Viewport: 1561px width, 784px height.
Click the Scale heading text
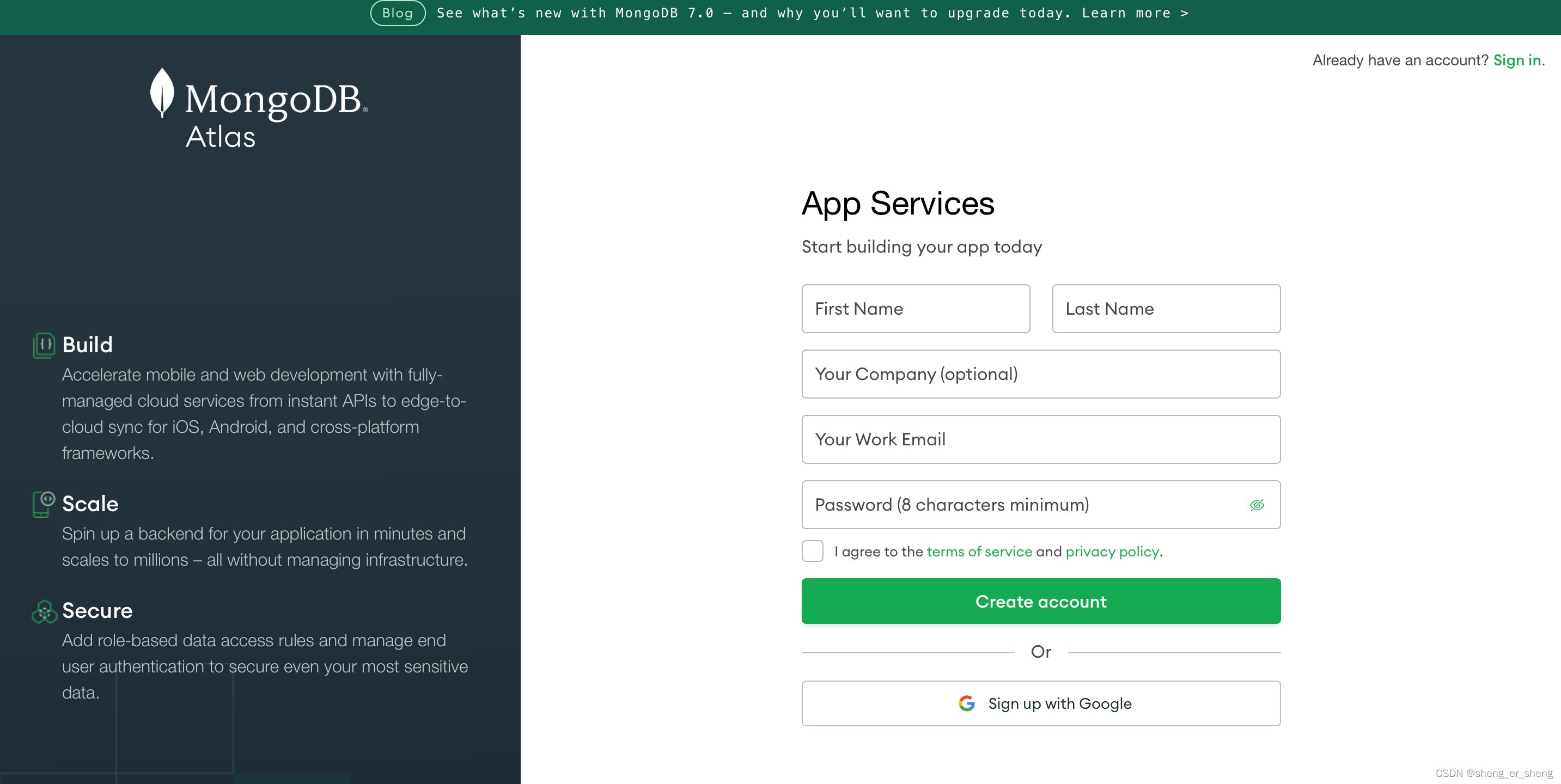coord(90,504)
